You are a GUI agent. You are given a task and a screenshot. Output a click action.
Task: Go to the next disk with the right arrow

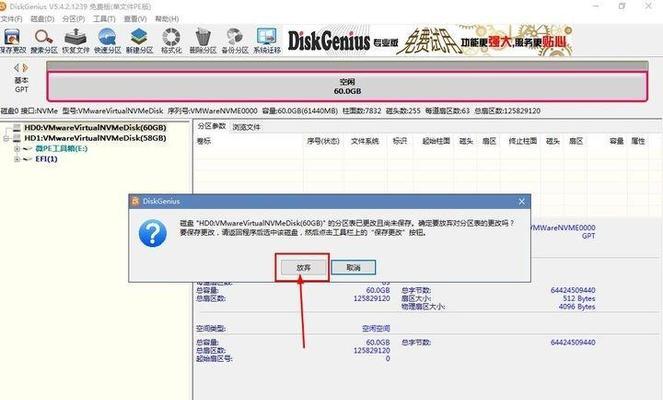tap(25, 68)
